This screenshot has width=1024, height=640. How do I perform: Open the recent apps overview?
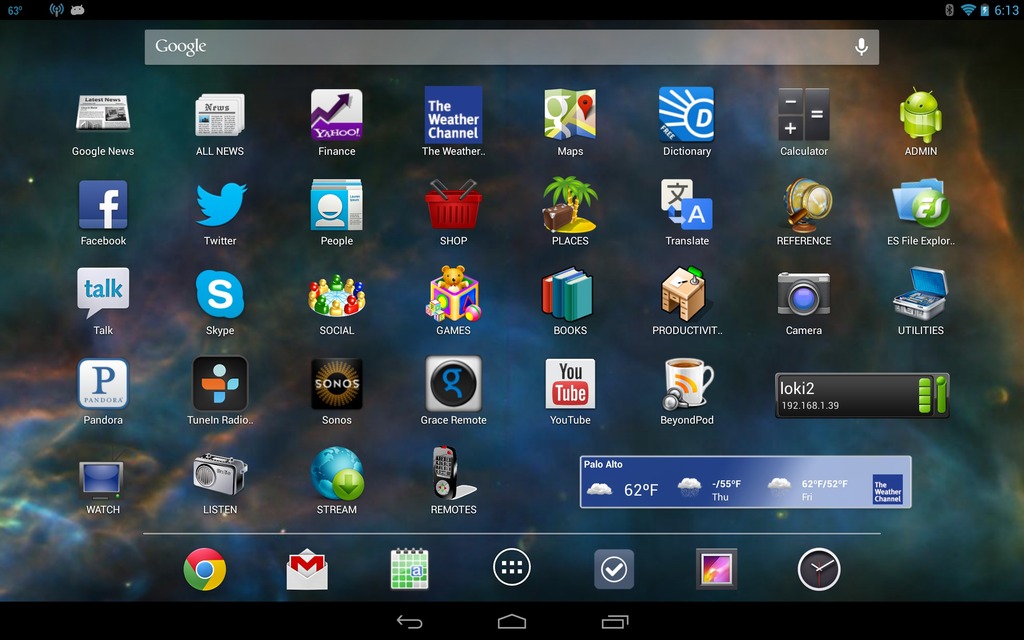(615, 622)
